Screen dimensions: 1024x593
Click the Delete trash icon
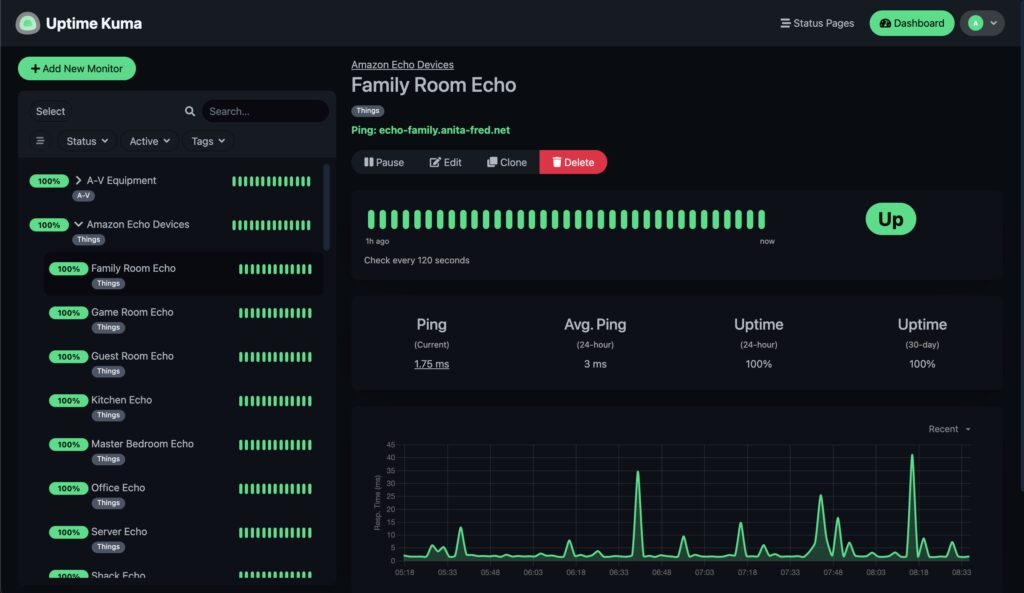556,161
